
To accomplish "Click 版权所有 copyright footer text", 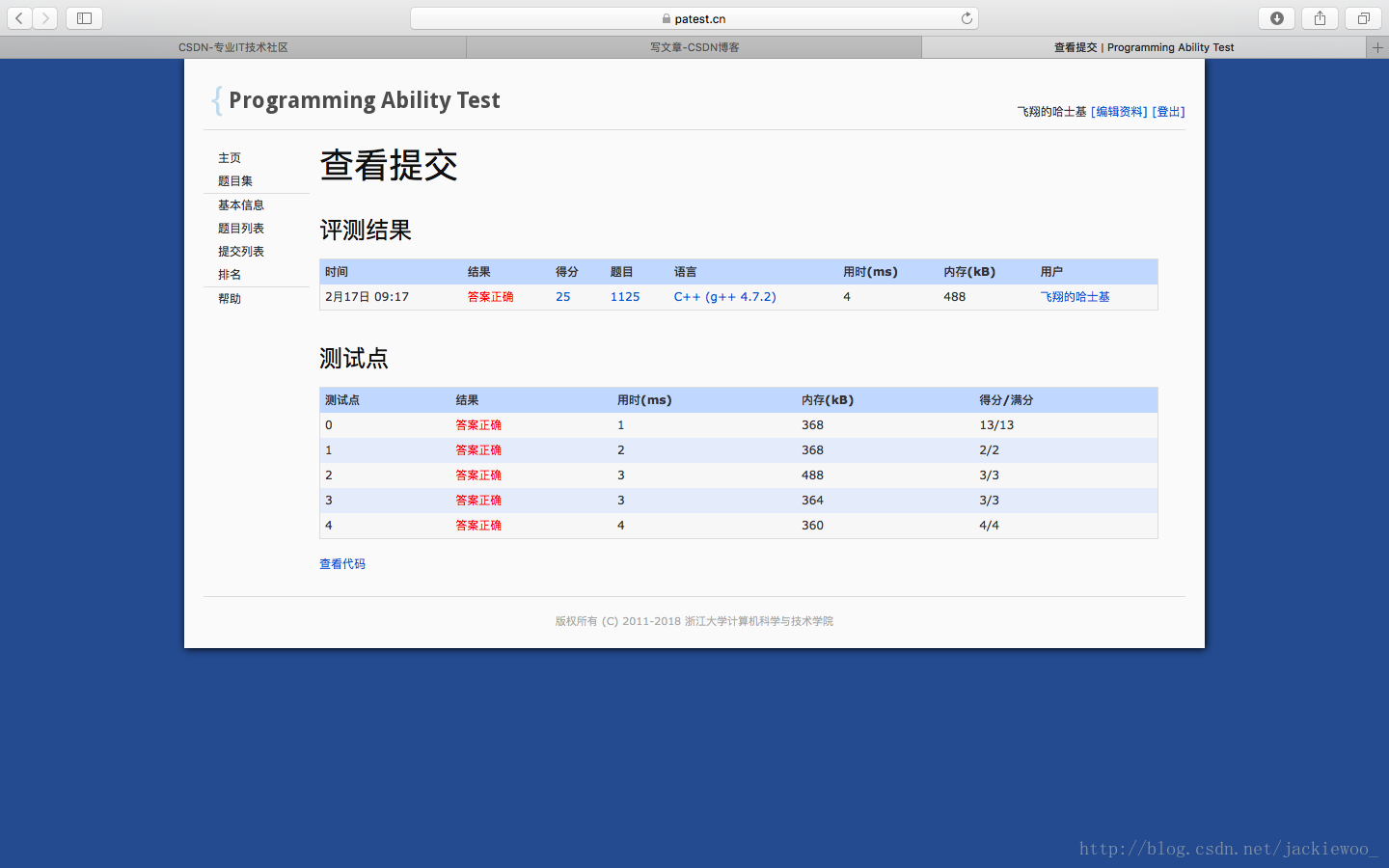I will click(x=694, y=621).
